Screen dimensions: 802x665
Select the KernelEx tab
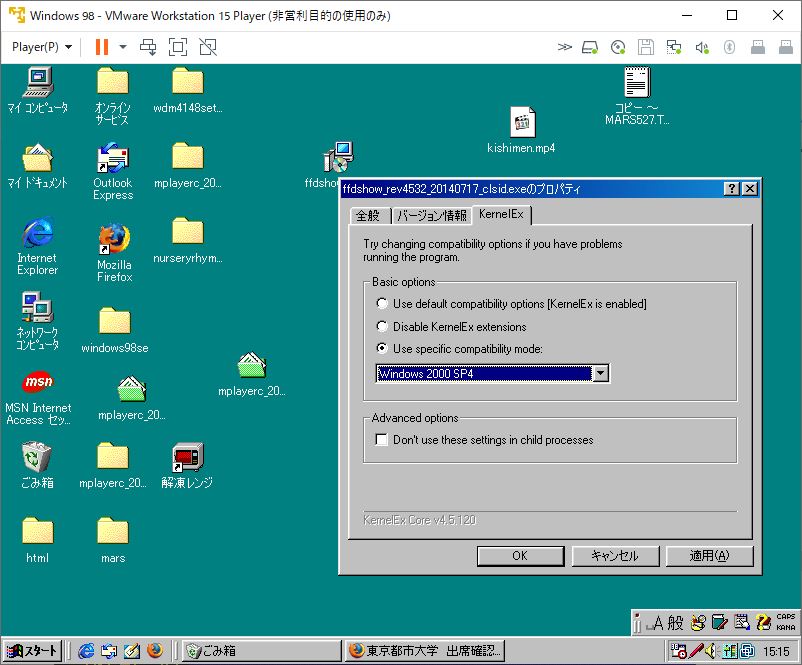pyautogui.click(x=501, y=214)
